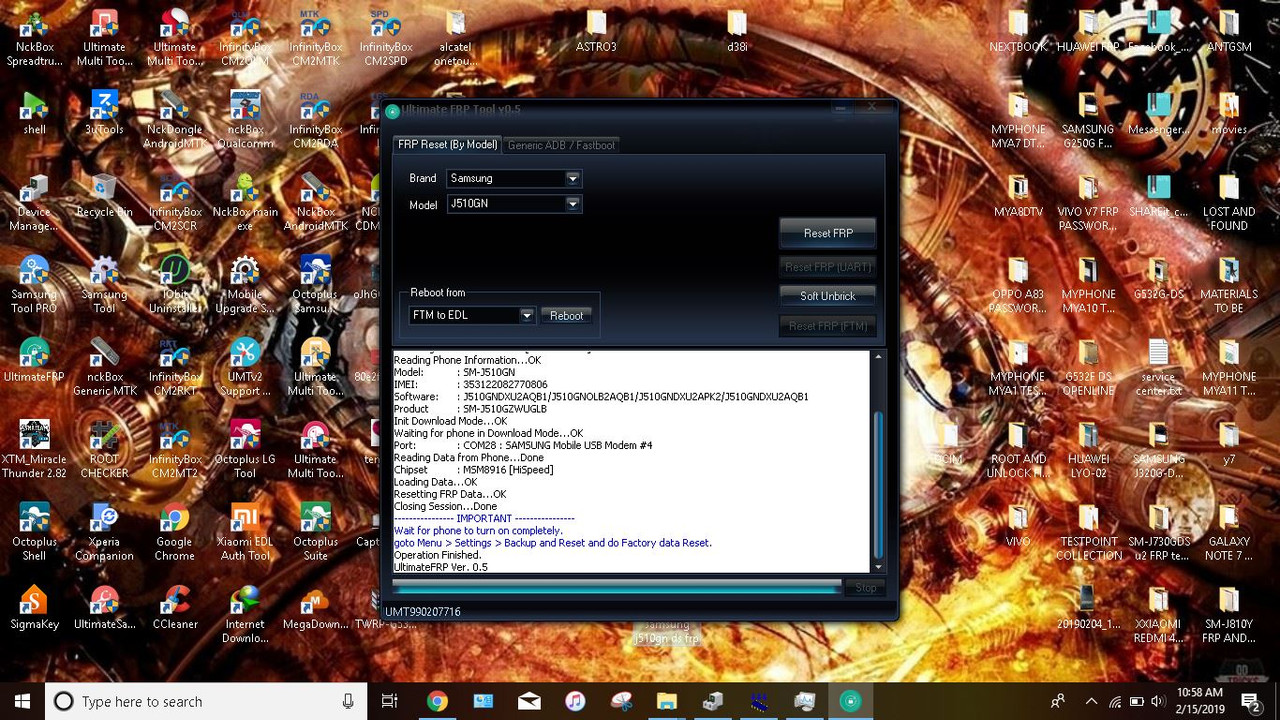The width and height of the screenshot is (1280, 720).
Task: Open the y7 desktop folder
Action: coord(1229,442)
